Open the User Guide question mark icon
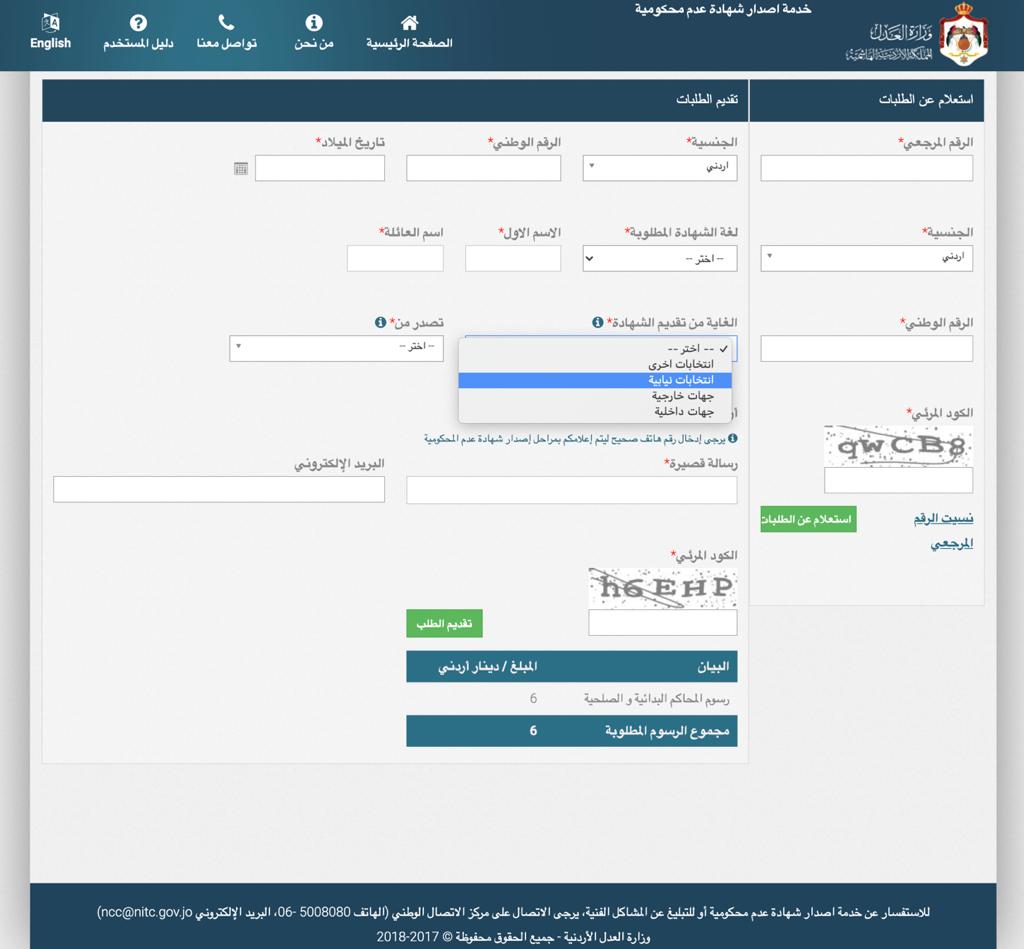Viewport: 1024px width, 949px height. pyautogui.click(x=139, y=23)
